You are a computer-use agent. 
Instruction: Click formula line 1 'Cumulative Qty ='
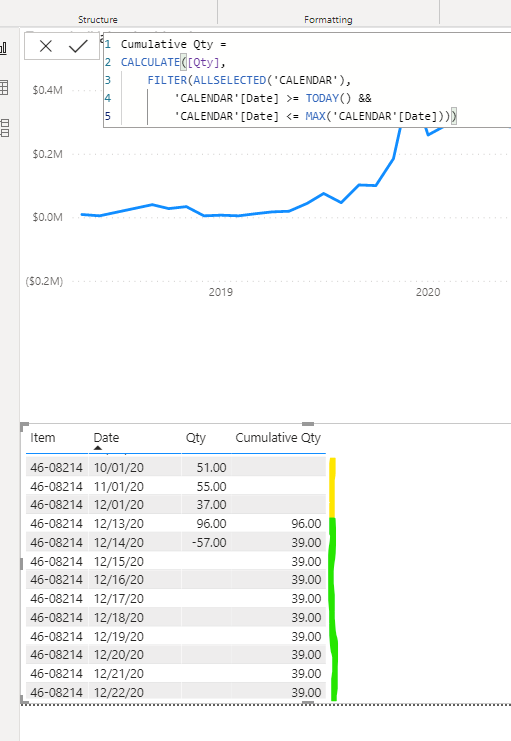173,44
